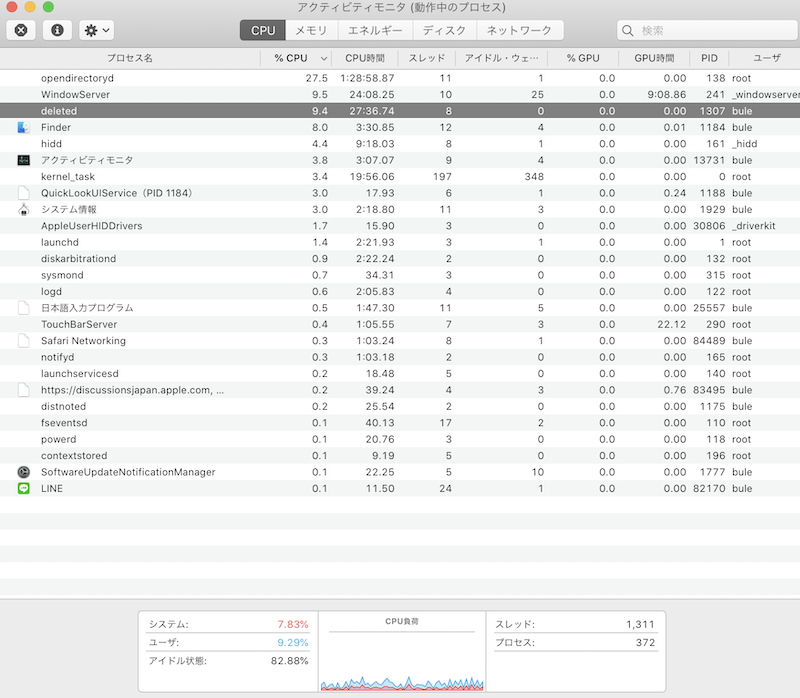800x698 pixels.
Task: Toggle sort order on % CPU column
Action: pos(298,58)
